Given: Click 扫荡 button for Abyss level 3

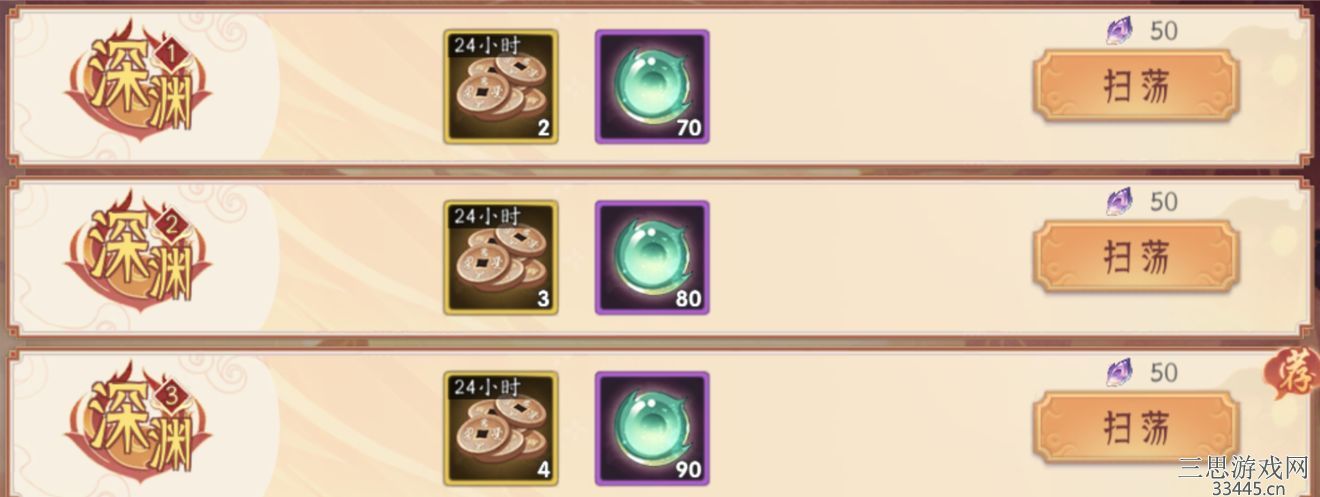Looking at the screenshot, I should [1136, 429].
